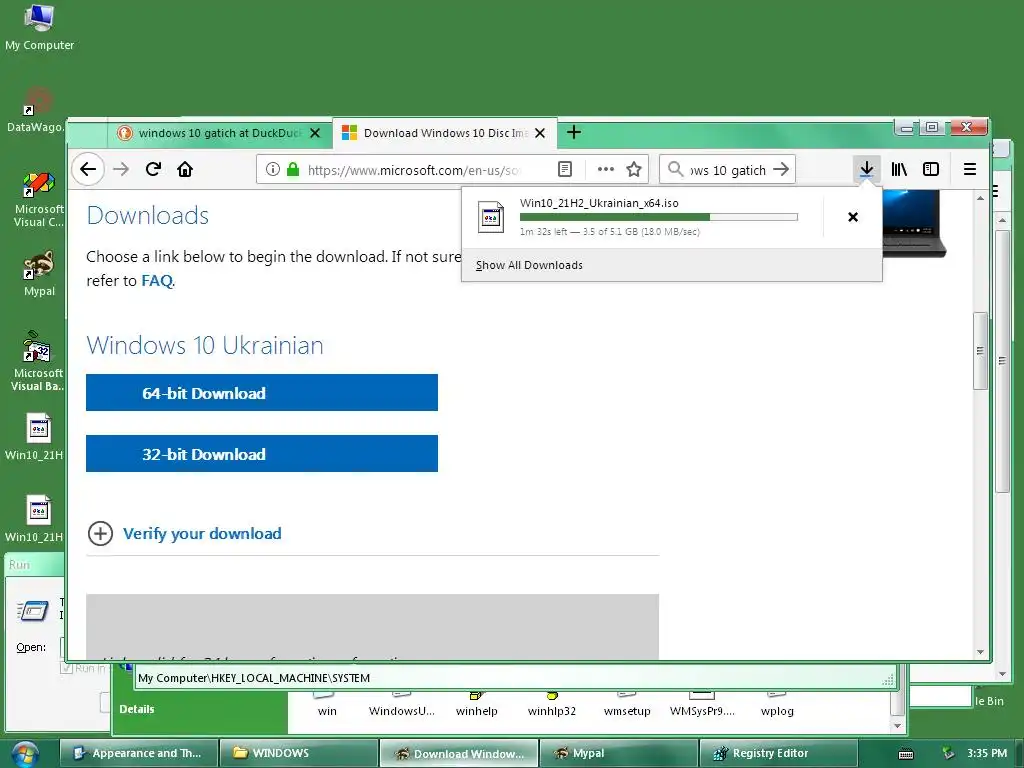Close the DuckDuckGo search tab
Screen dimensions: 1024x768
pos(315,133)
